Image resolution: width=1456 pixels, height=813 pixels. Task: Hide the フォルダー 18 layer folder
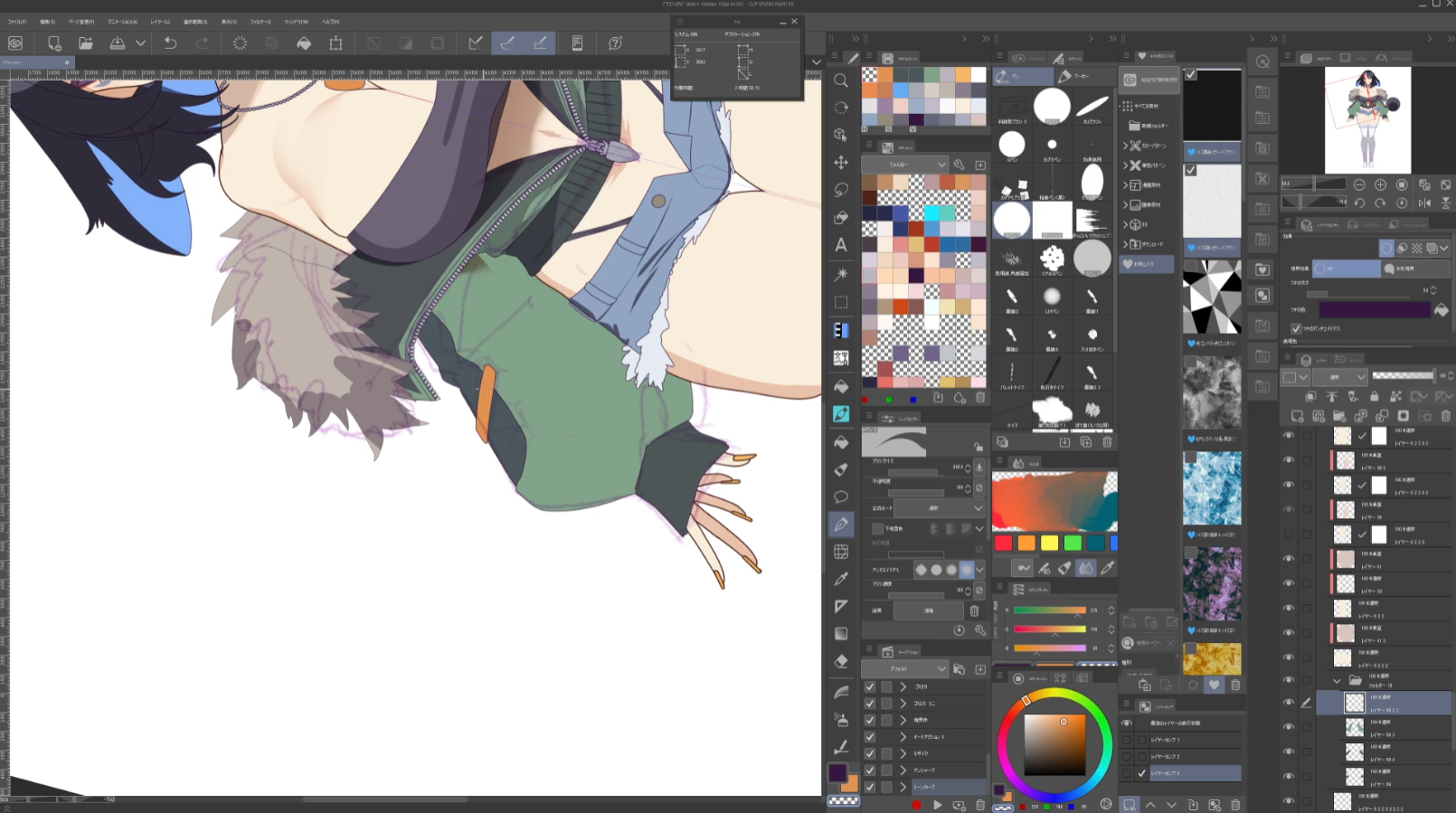[1289, 680]
